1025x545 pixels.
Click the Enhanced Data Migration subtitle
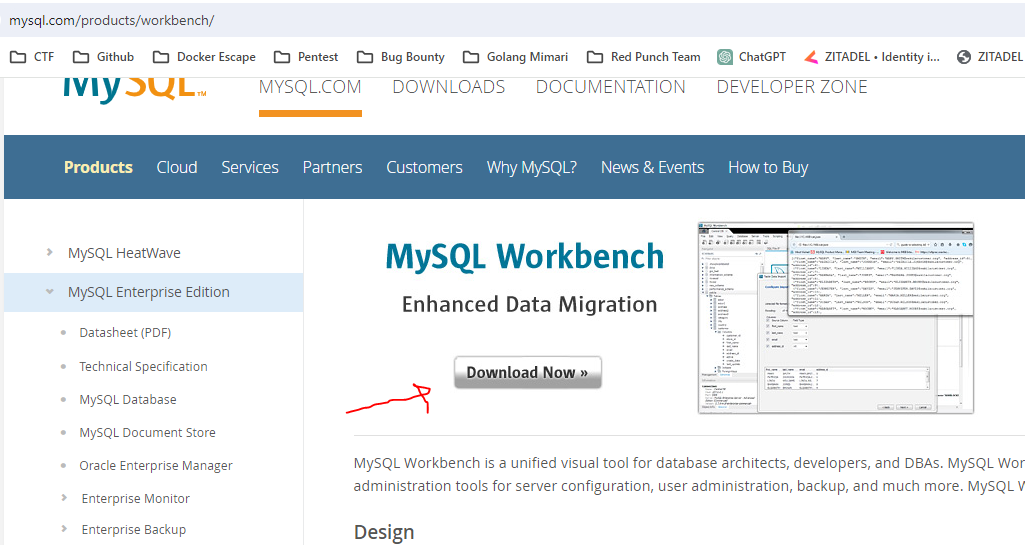[529, 305]
